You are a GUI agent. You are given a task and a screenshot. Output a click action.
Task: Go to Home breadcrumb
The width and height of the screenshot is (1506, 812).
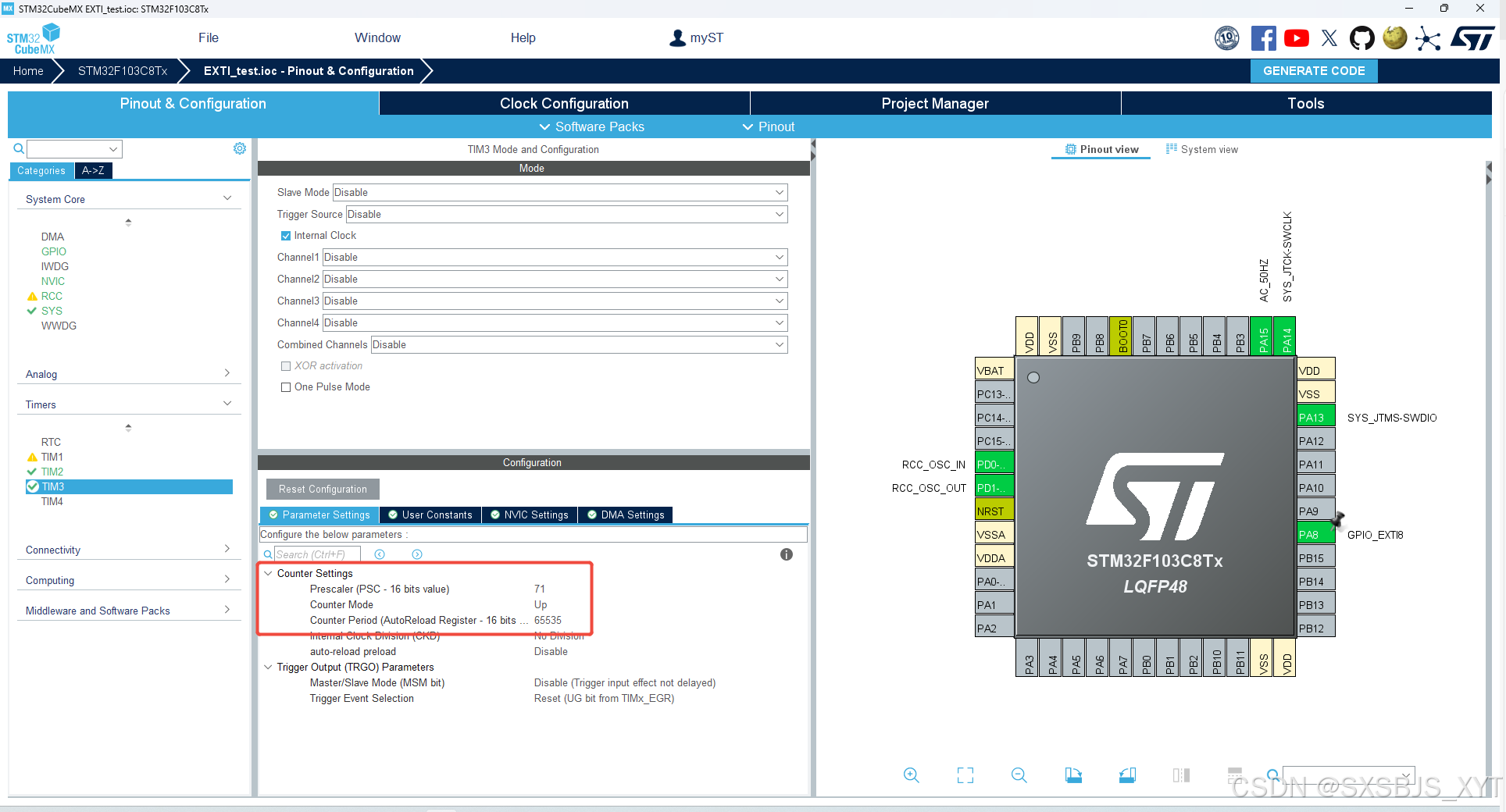pos(28,71)
